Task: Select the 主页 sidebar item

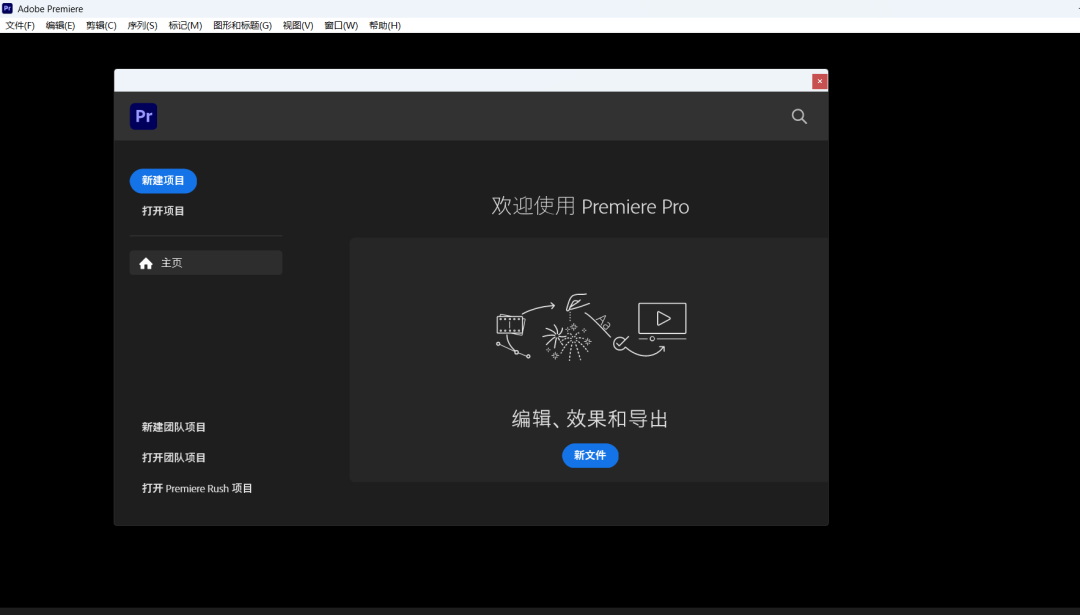Action: click(206, 263)
